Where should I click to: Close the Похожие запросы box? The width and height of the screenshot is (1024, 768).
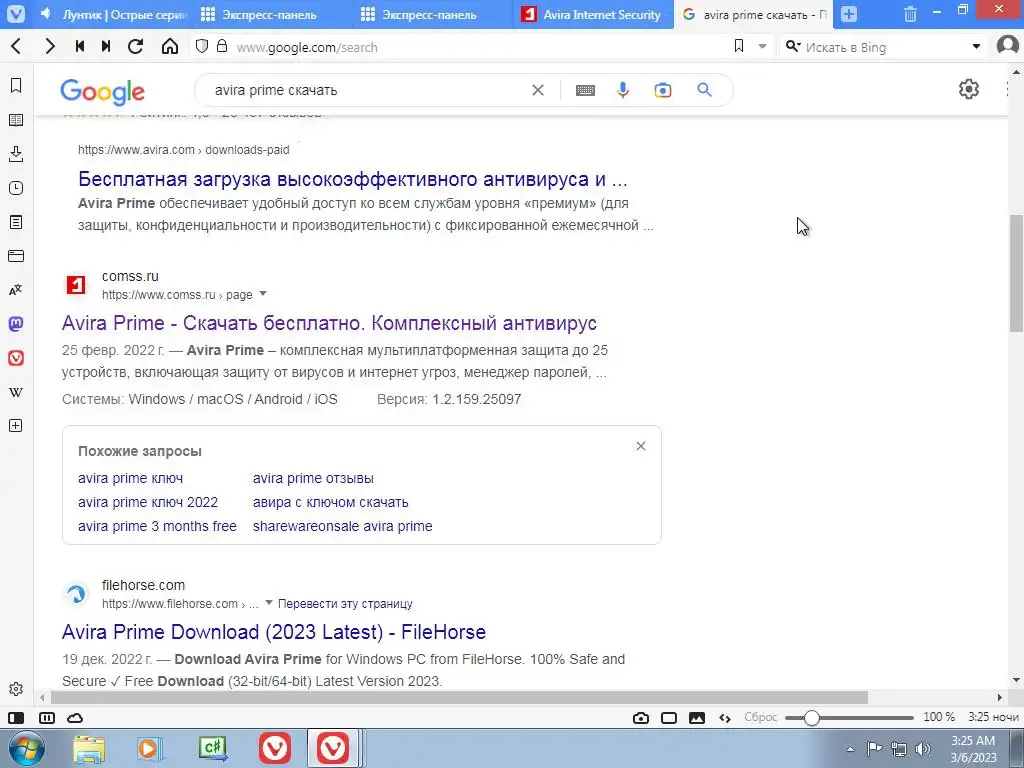coord(641,446)
